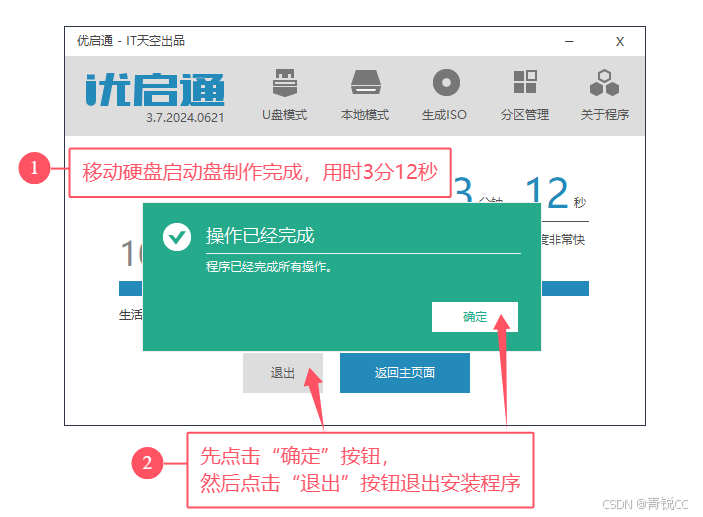This screenshot has width=703, height=517.
Task: Open the 分区管理 grid icon
Action: (525, 82)
